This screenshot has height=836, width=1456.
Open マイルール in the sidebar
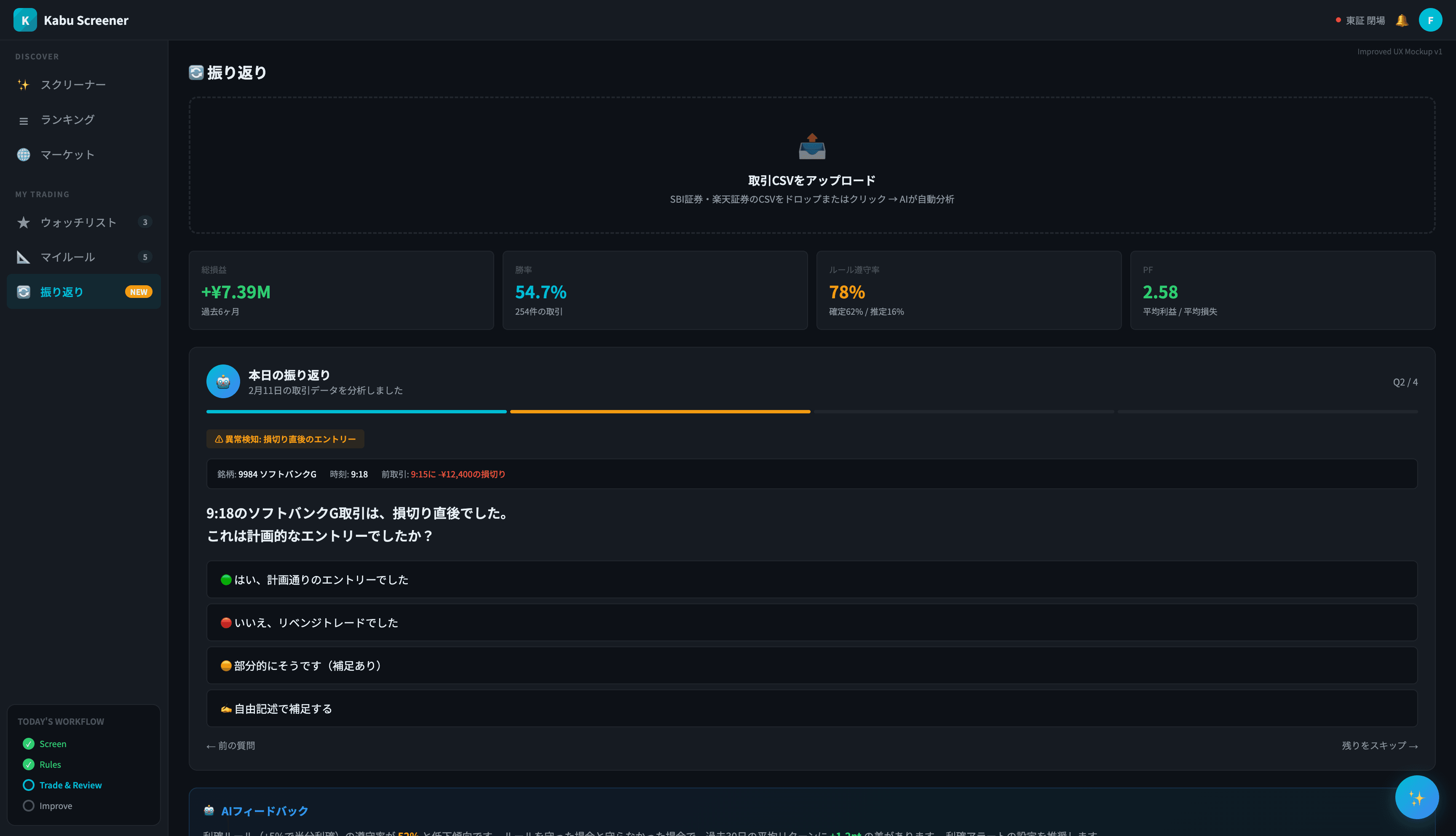[68, 257]
